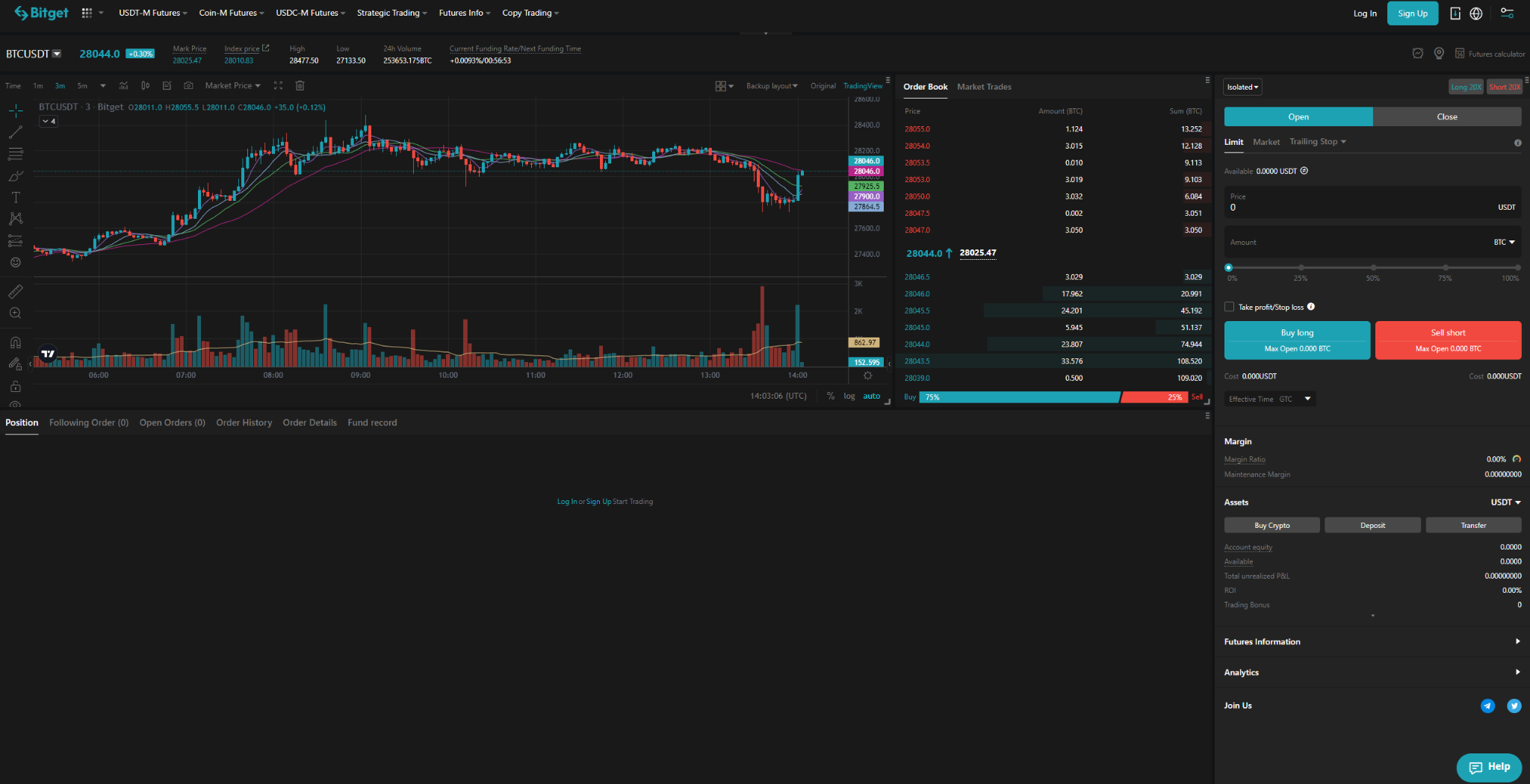Click the chart edit note icon
This screenshot has height=784, width=1530.
tap(167, 85)
